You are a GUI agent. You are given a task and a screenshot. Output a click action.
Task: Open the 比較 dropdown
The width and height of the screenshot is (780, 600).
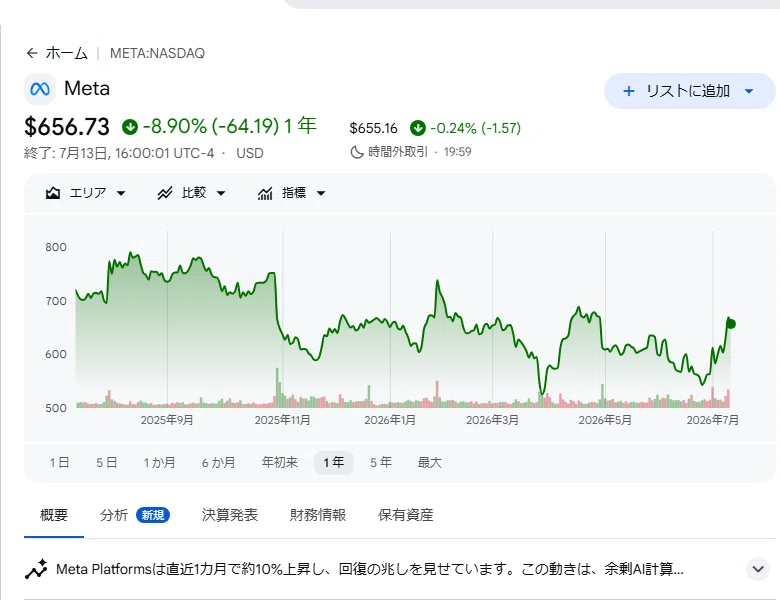coord(192,193)
